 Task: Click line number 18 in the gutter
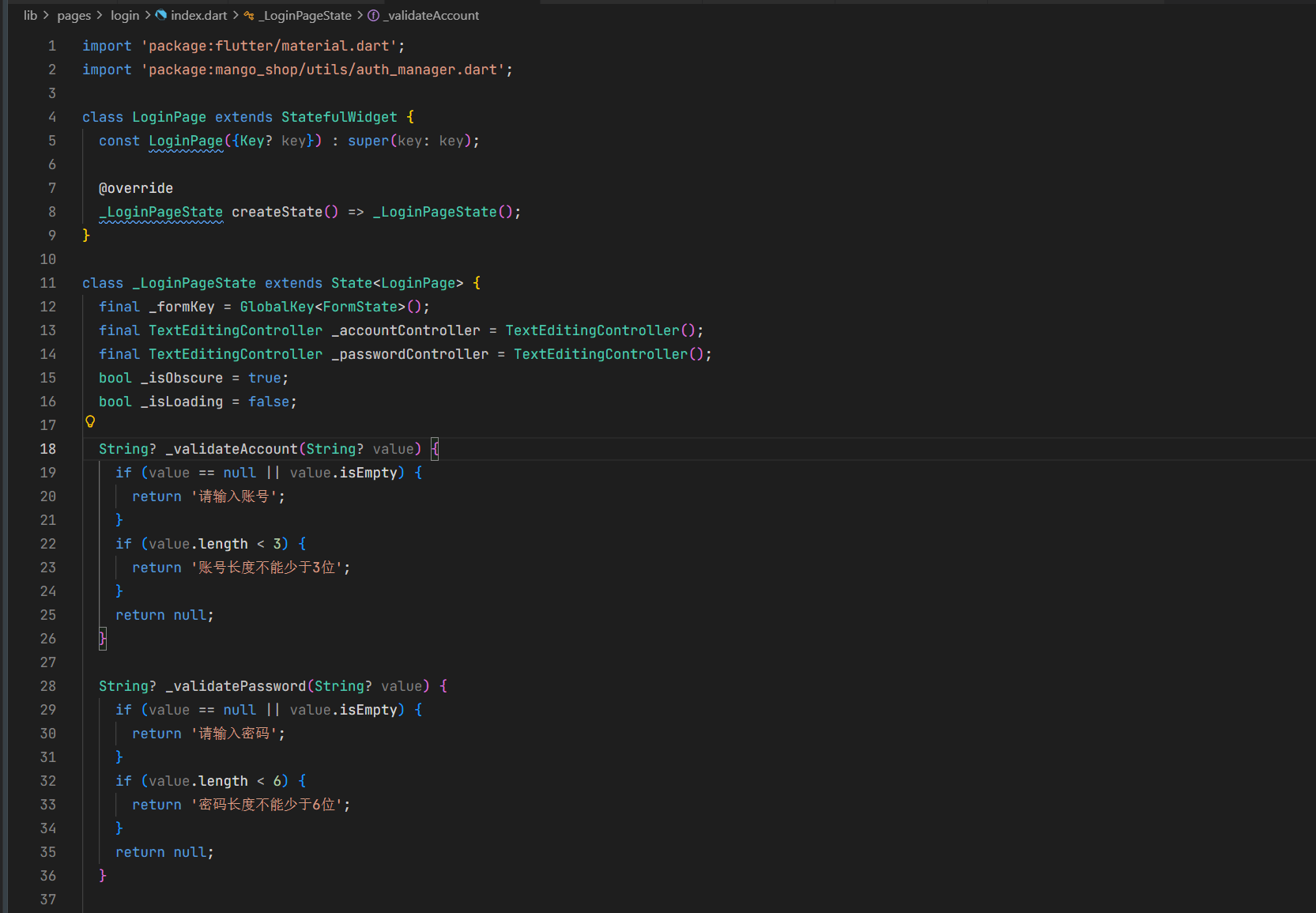click(x=48, y=449)
